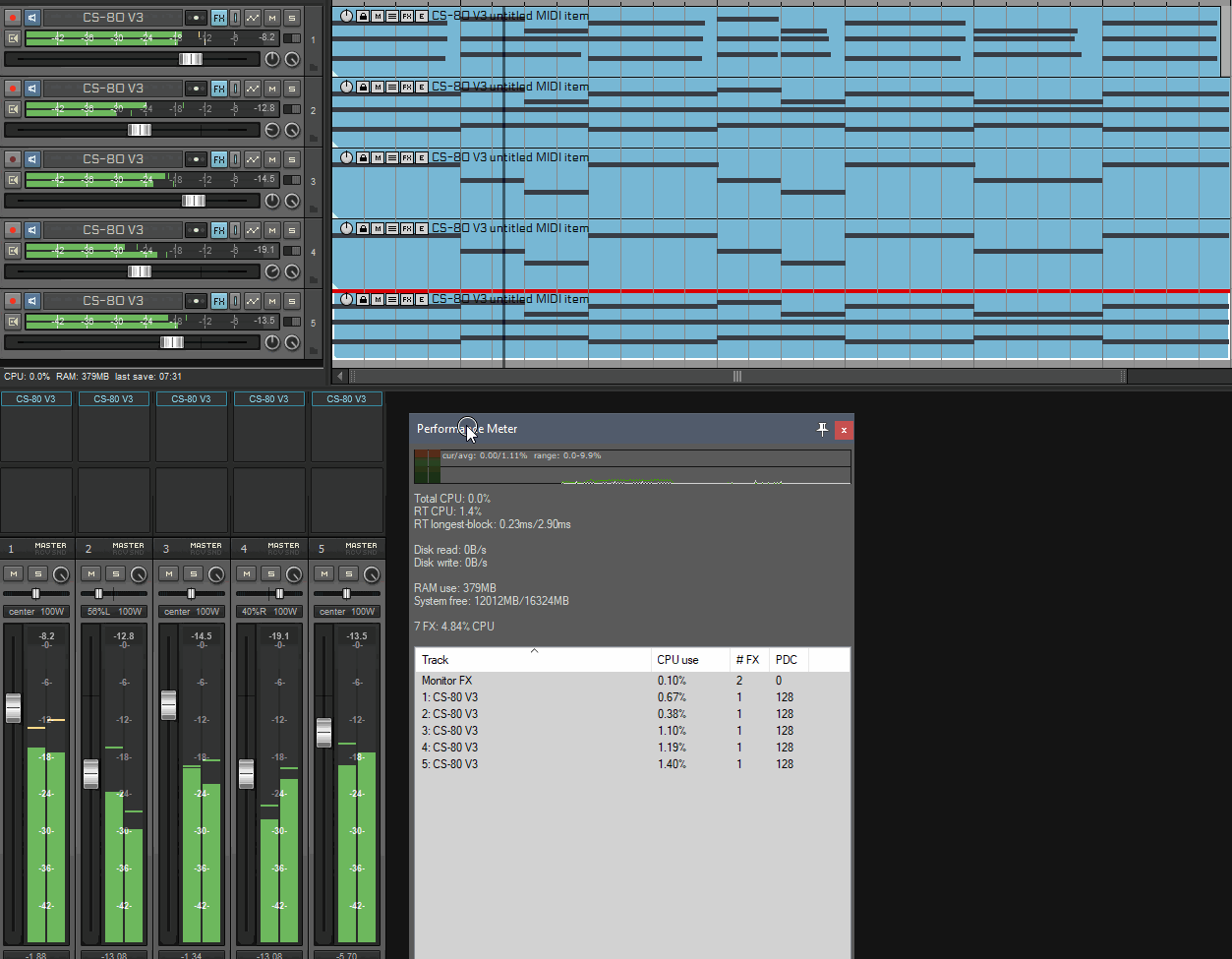Click the 1.19% CPU use cell
The width and height of the screenshot is (1232, 959).
pyautogui.click(x=672, y=748)
